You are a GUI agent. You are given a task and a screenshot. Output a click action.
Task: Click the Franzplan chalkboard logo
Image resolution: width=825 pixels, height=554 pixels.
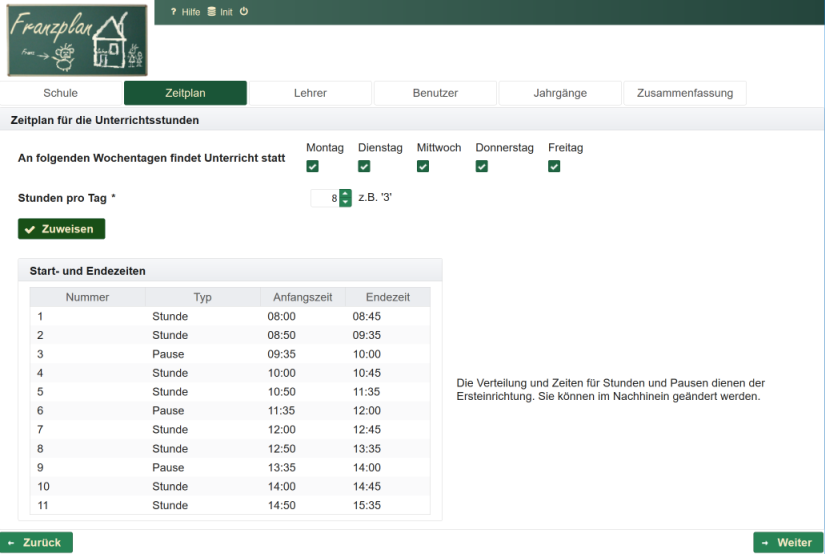pyautogui.click(x=76, y=39)
